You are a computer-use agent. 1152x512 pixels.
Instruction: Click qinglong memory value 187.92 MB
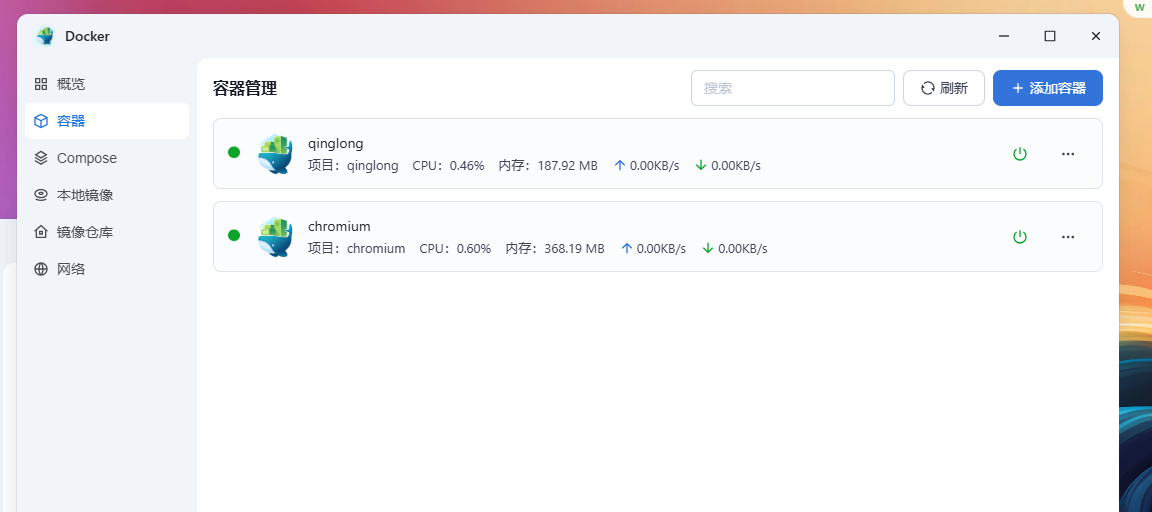(x=568, y=166)
